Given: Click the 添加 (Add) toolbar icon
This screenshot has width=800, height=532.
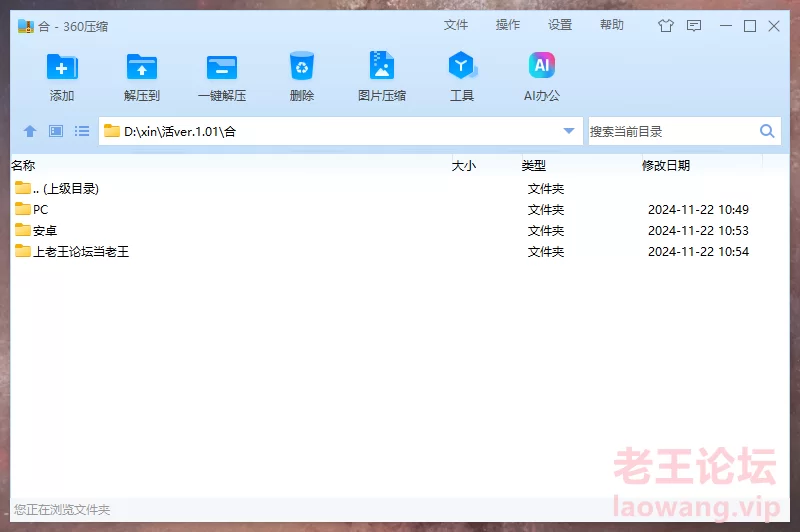Looking at the screenshot, I should point(62,68).
